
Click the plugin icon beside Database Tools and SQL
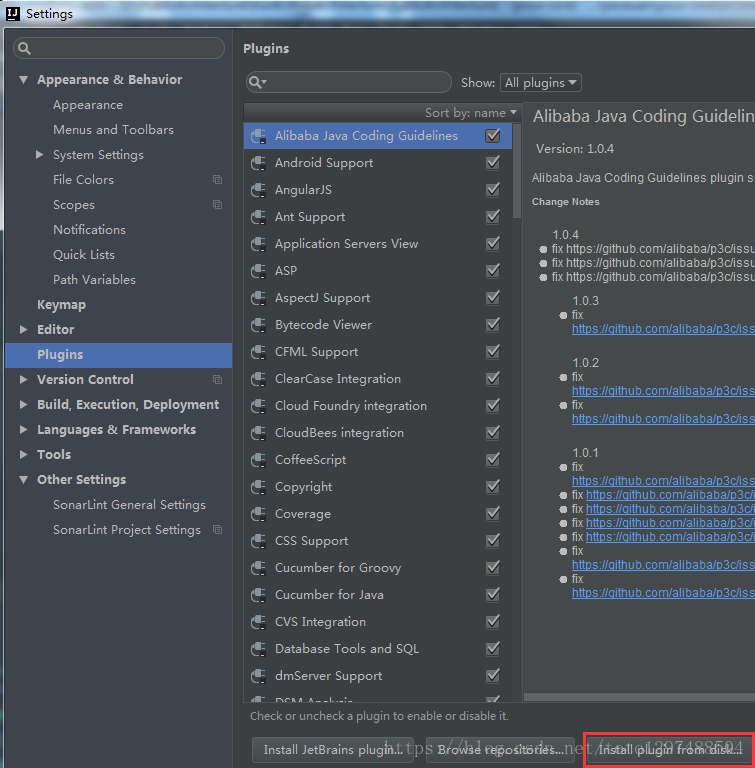(x=258, y=649)
